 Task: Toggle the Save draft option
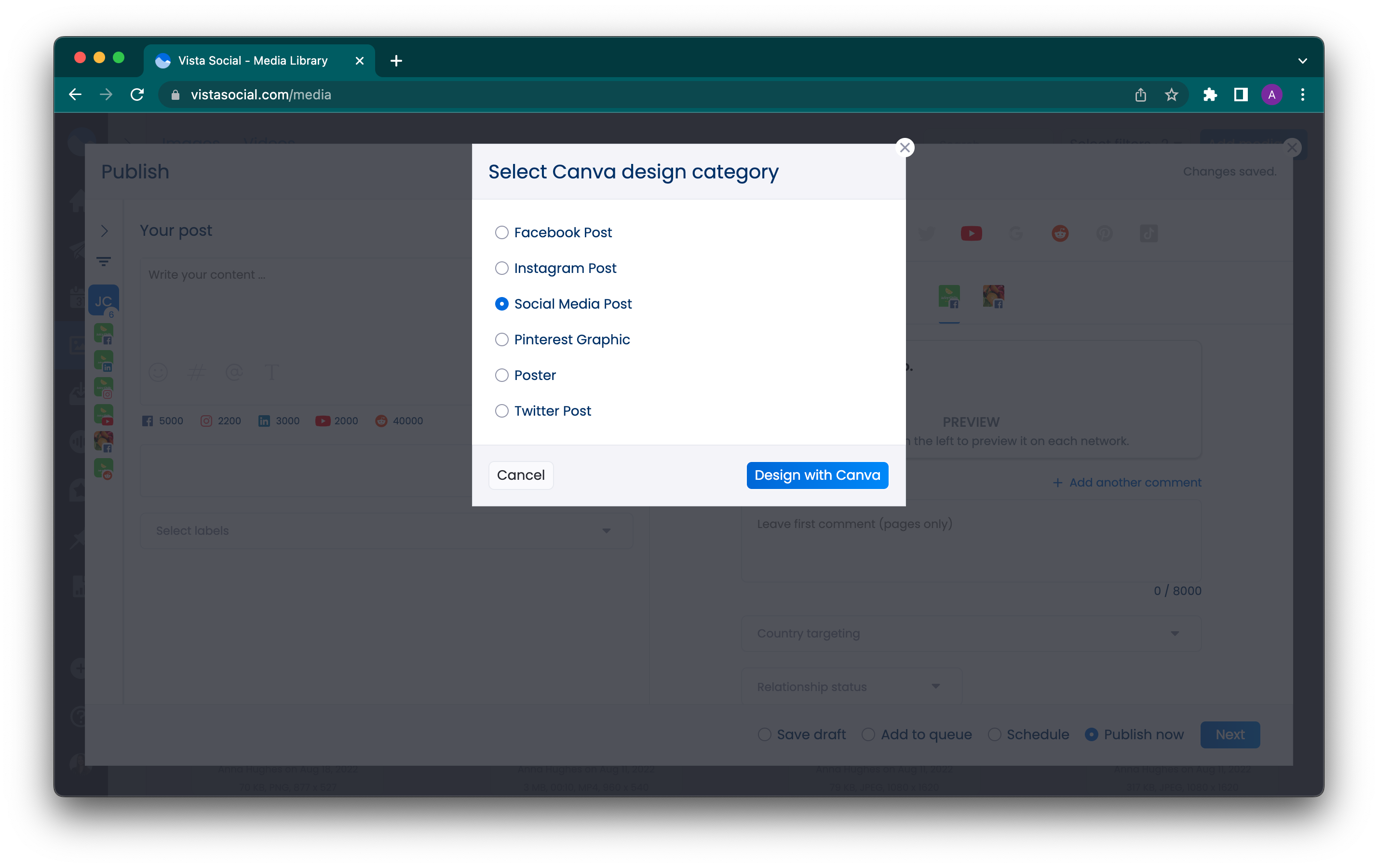(x=764, y=734)
